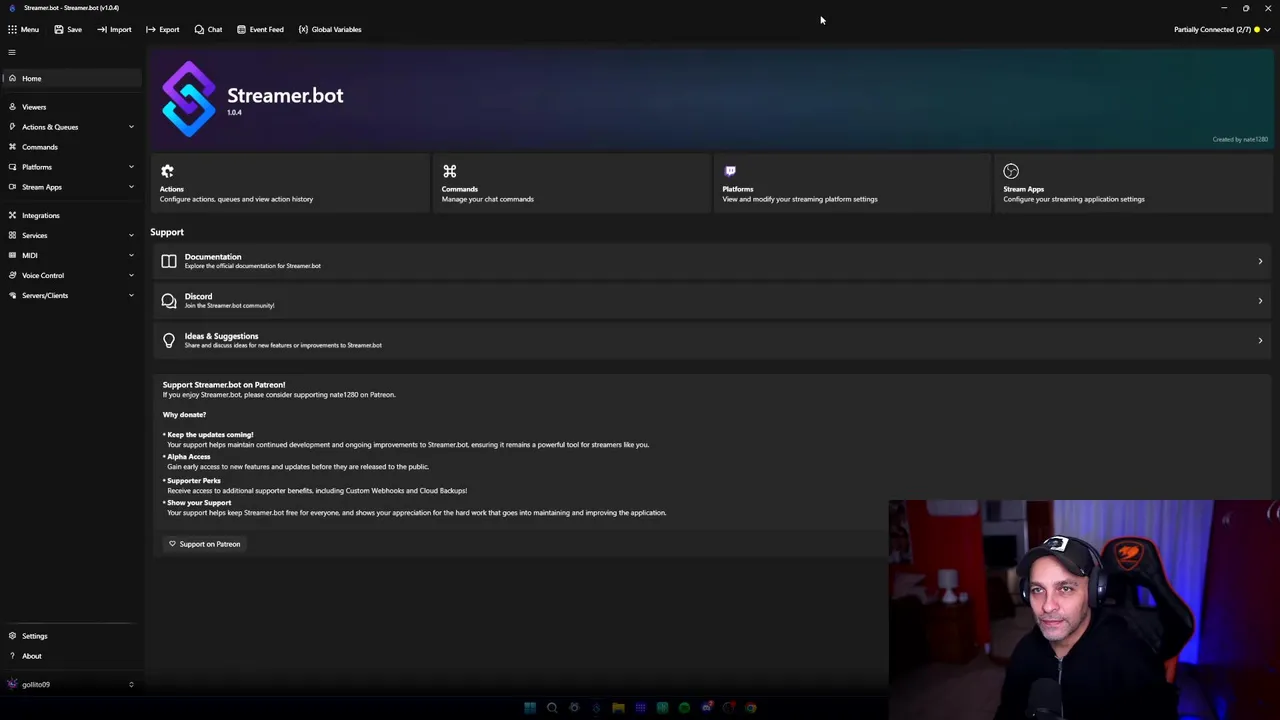Click the Actions gear card icon
The width and height of the screenshot is (1280, 720).
(167, 171)
